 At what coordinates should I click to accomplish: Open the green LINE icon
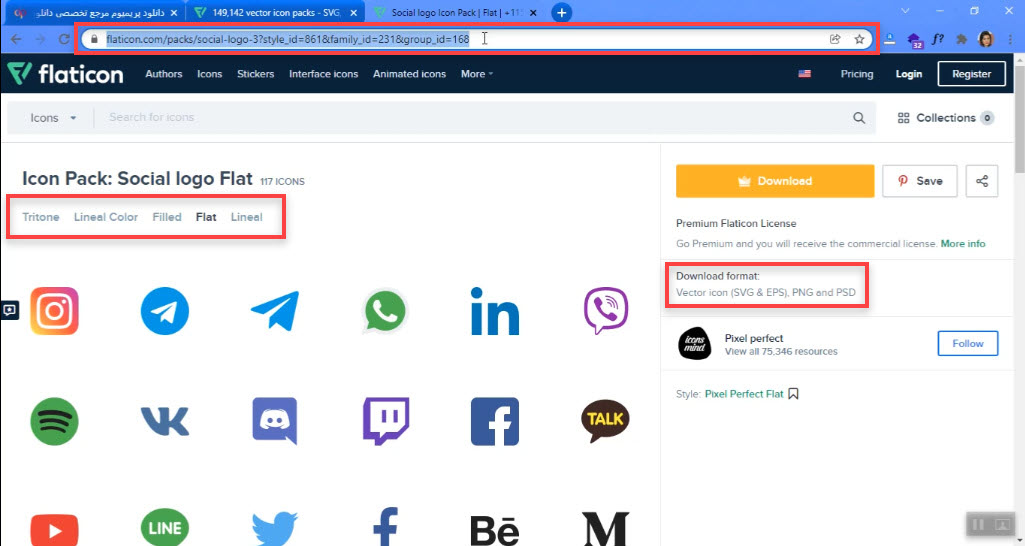tap(165, 527)
